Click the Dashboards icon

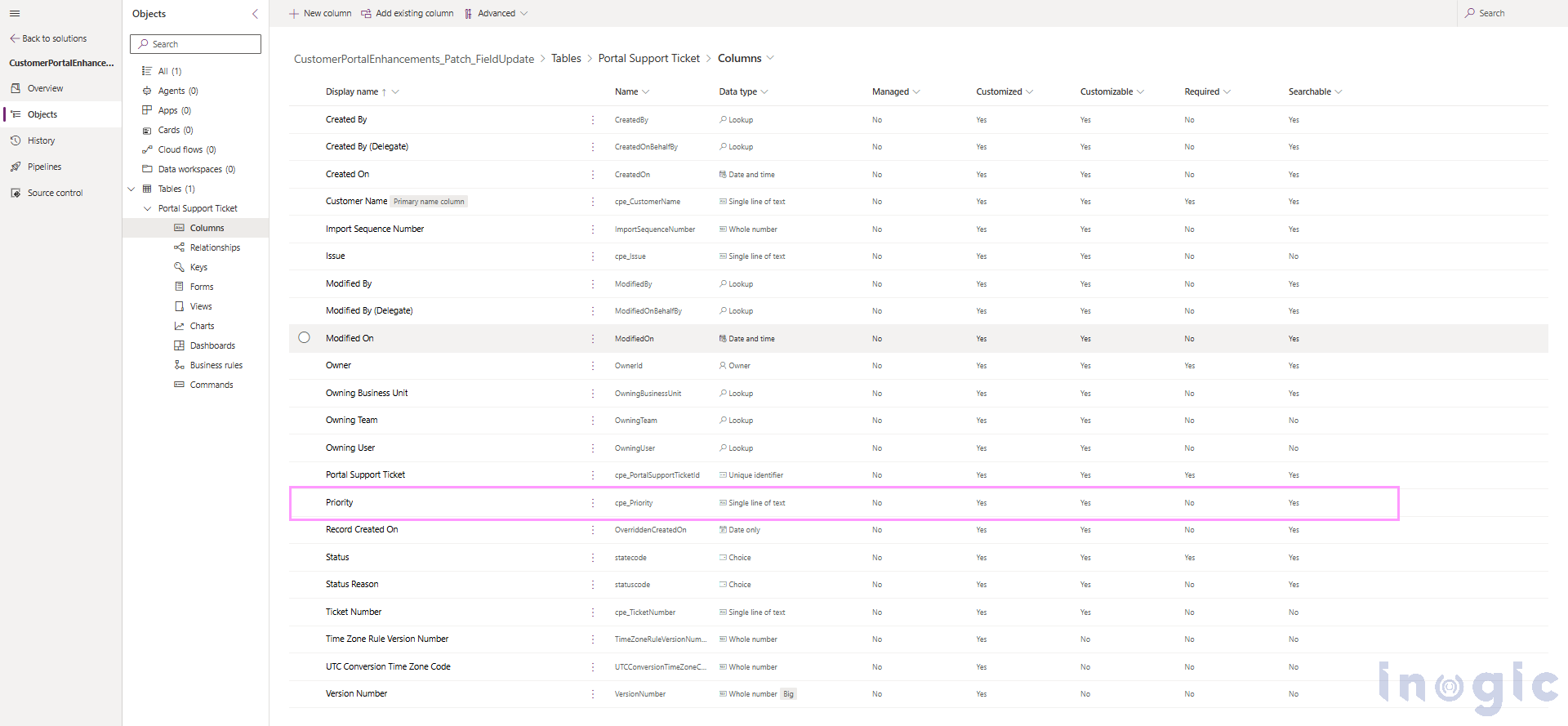point(179,345)
